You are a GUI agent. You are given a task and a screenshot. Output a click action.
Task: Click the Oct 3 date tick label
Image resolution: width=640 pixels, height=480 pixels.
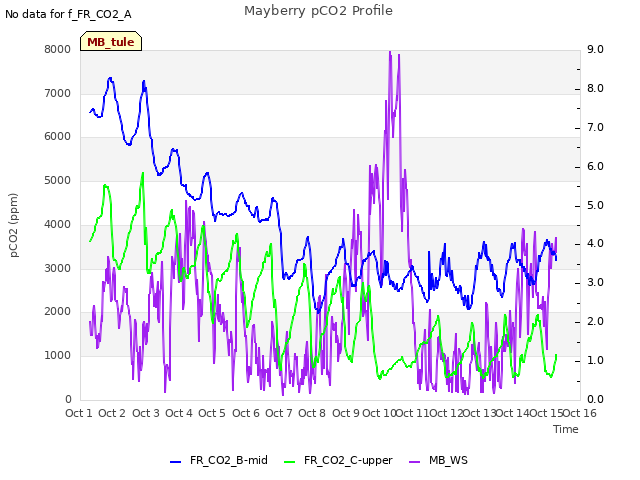tap(146, 413)
